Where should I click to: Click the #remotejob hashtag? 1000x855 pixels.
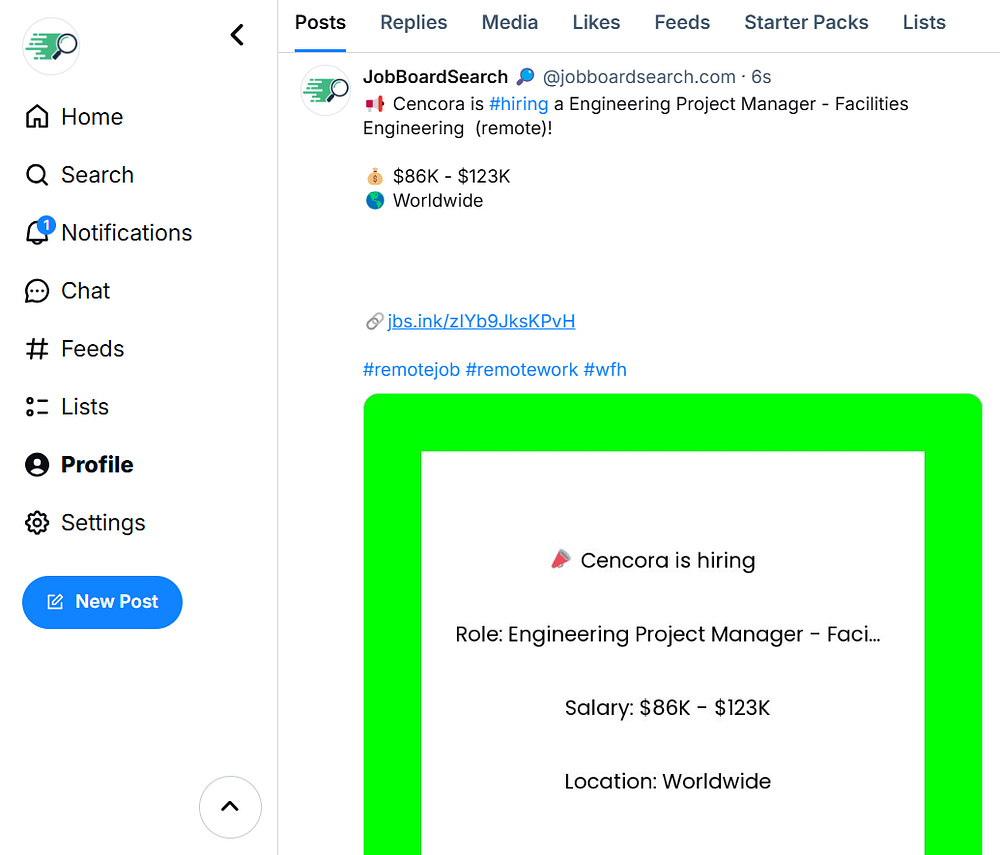(x=411, y=369)
